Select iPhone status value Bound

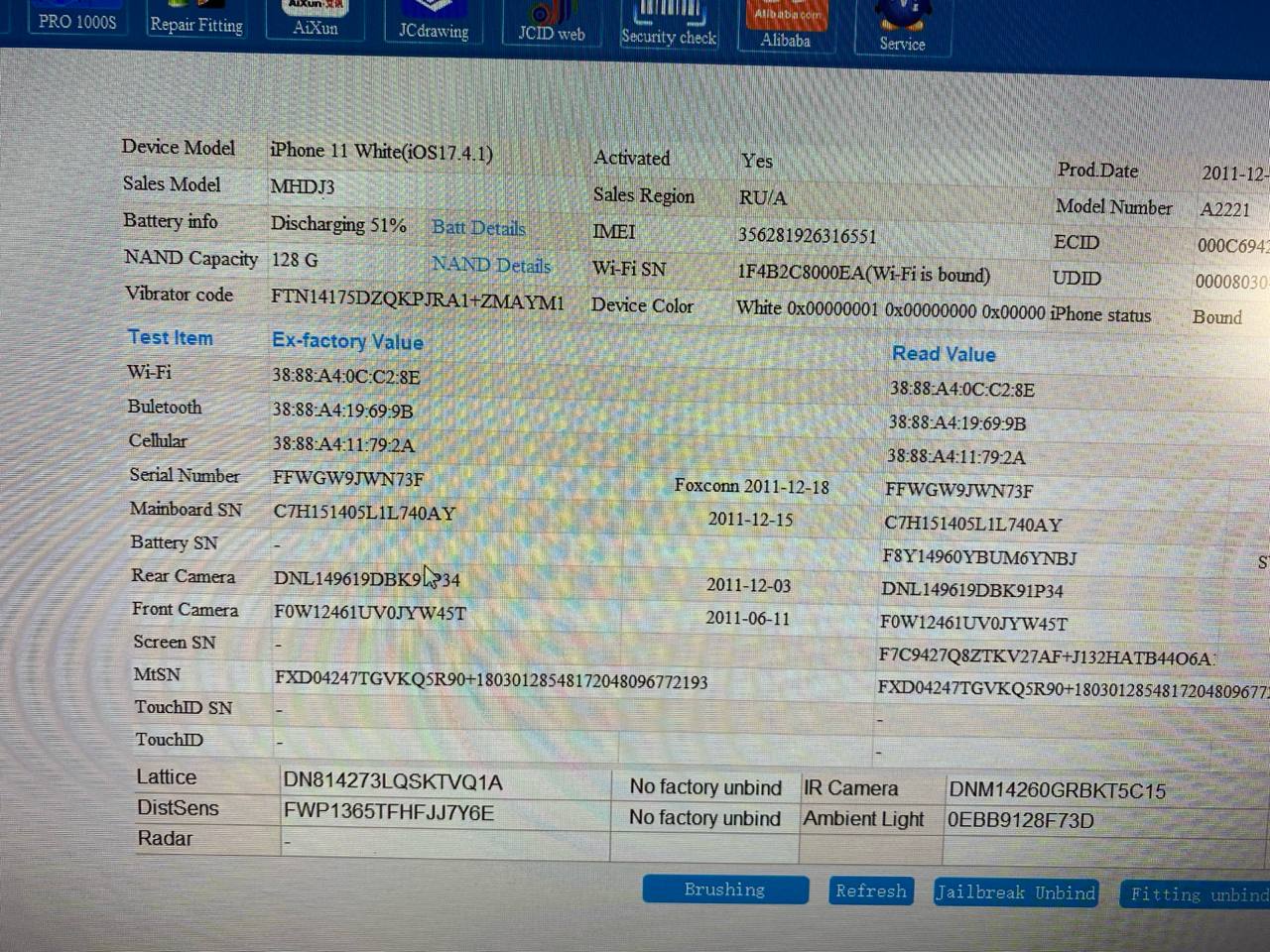pyautogui.click(x=1216, y=317)
